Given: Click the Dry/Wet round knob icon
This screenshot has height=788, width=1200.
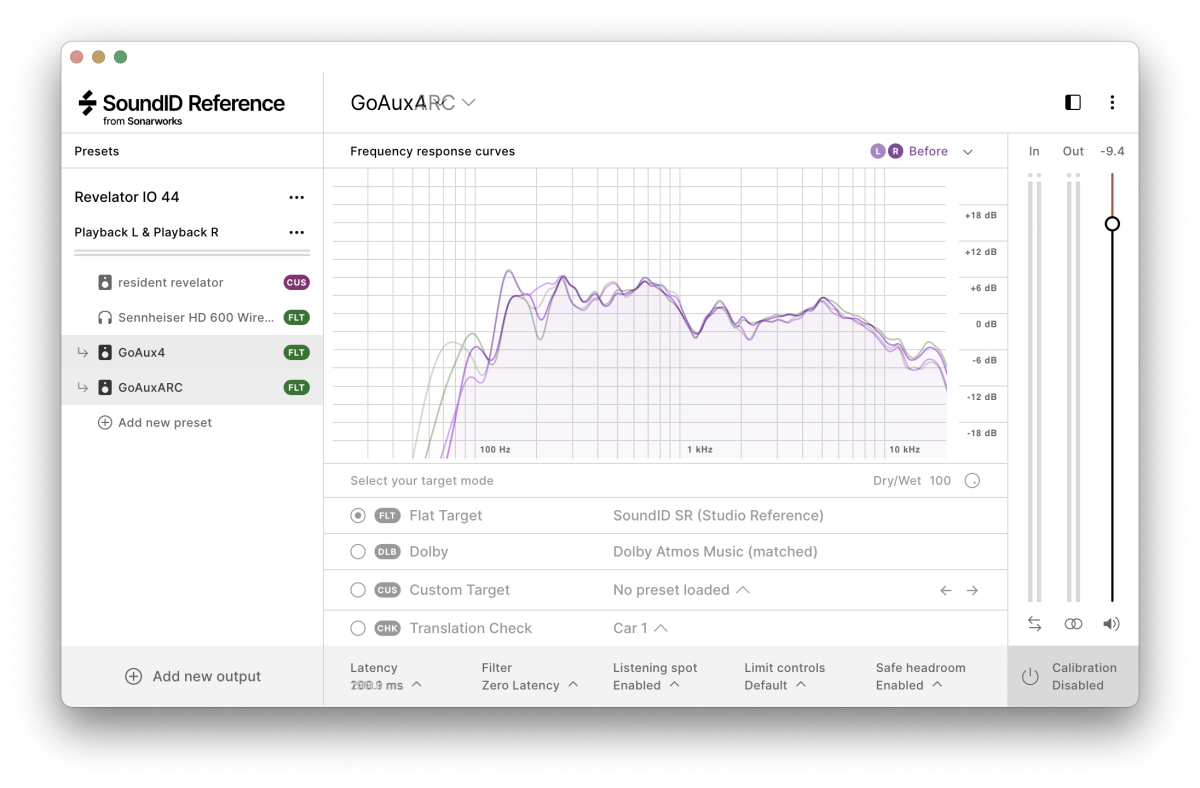Looking at the screenshot, I should pyautogui.click(x=972, y=481).
